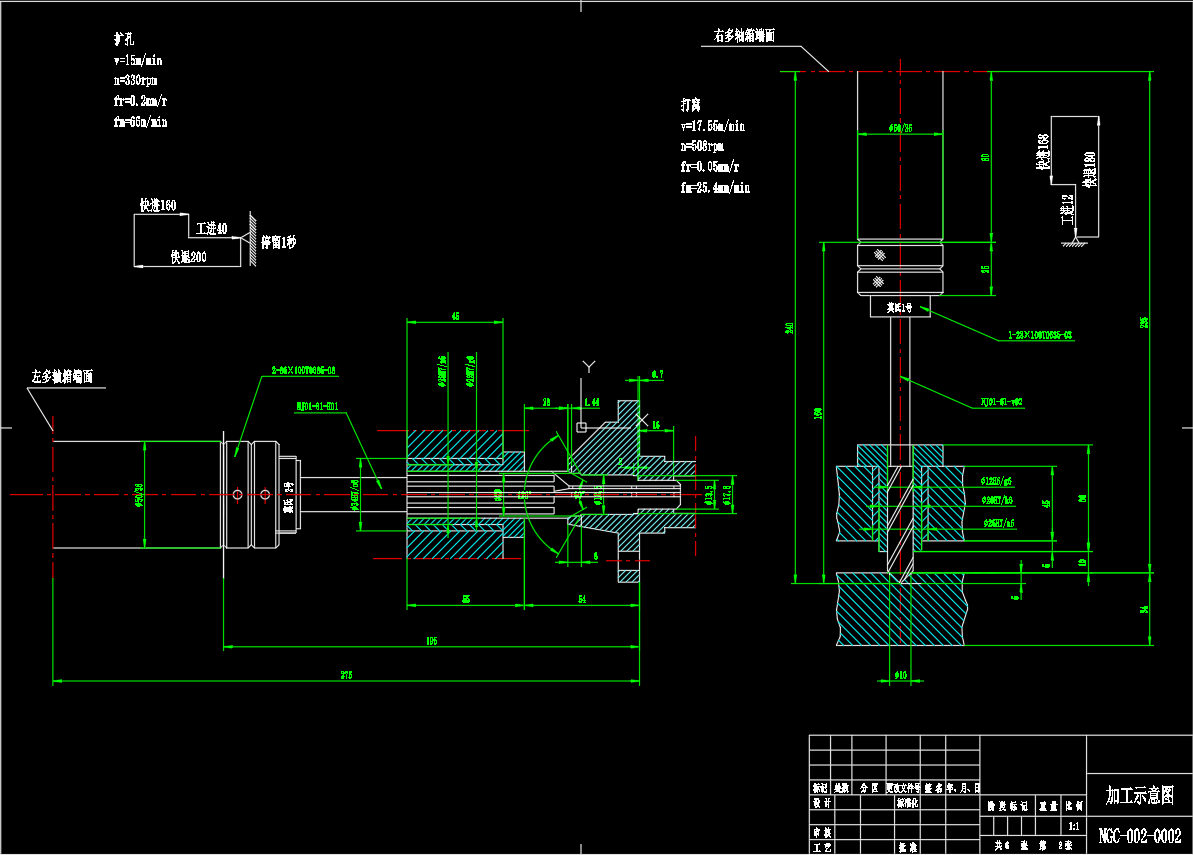Click the φ15 diameter dimension at bottom
The width and height of the screenshot is (1193, 855).
click(x=900, y=677)
